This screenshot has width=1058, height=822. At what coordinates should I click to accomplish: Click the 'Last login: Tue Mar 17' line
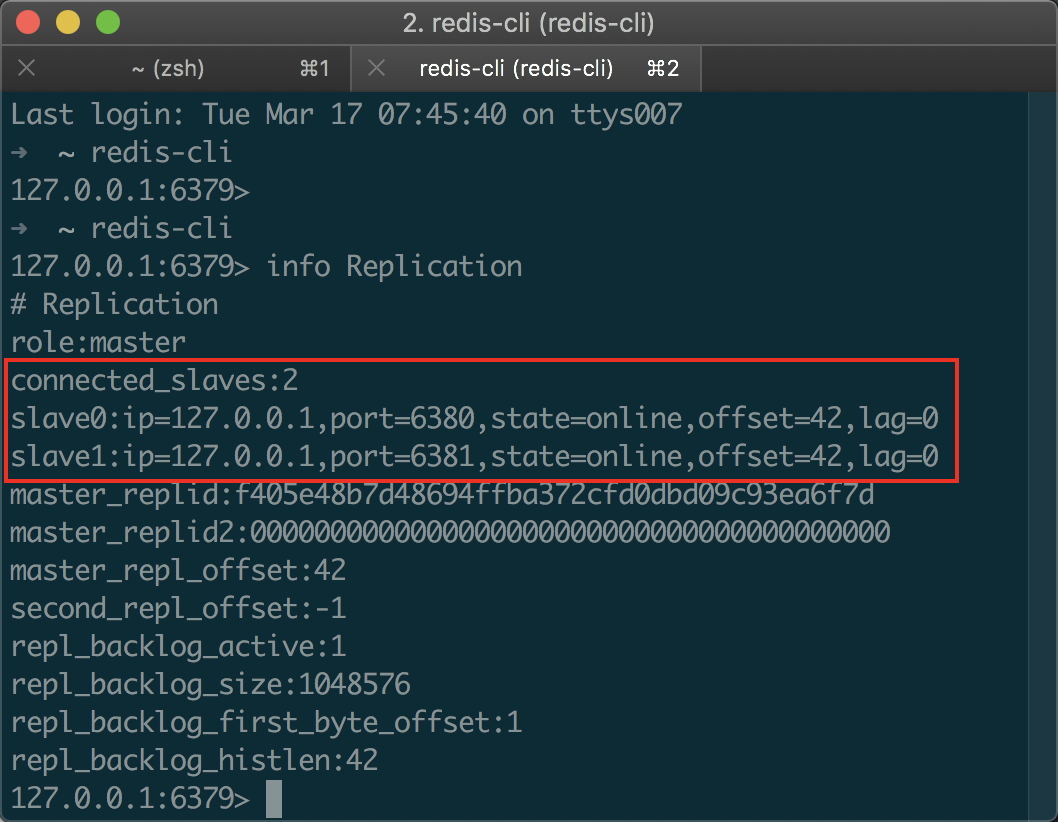tap(346, 114)
